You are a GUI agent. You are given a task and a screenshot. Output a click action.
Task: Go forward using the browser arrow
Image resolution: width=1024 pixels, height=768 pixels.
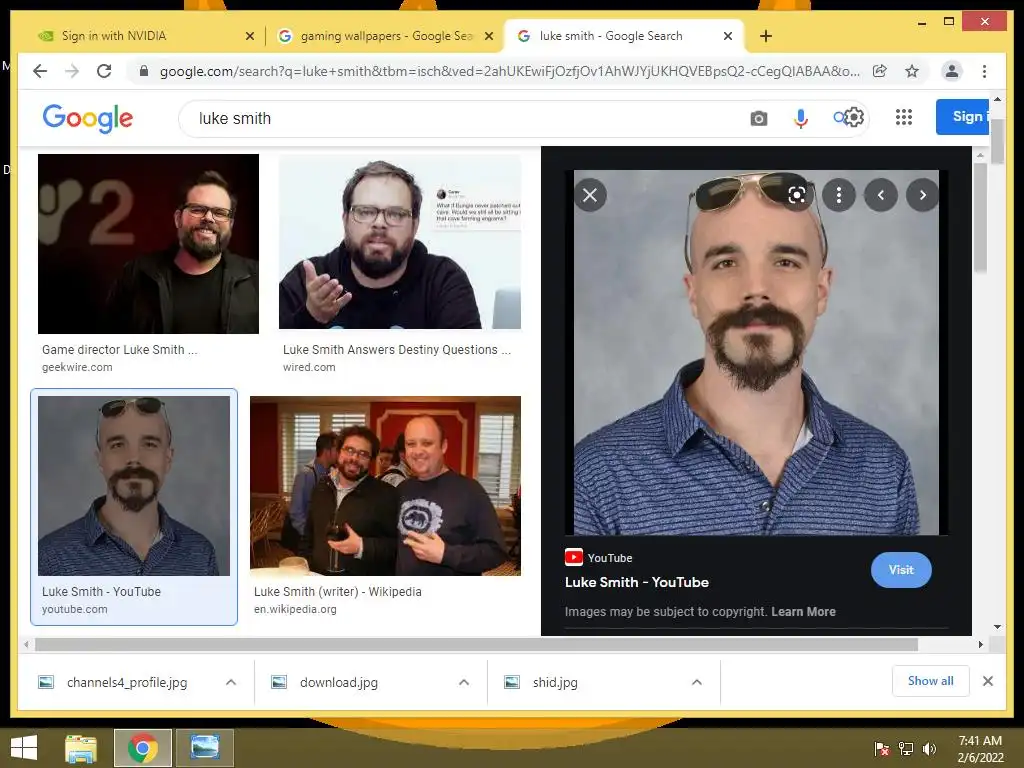coord(72,71)
